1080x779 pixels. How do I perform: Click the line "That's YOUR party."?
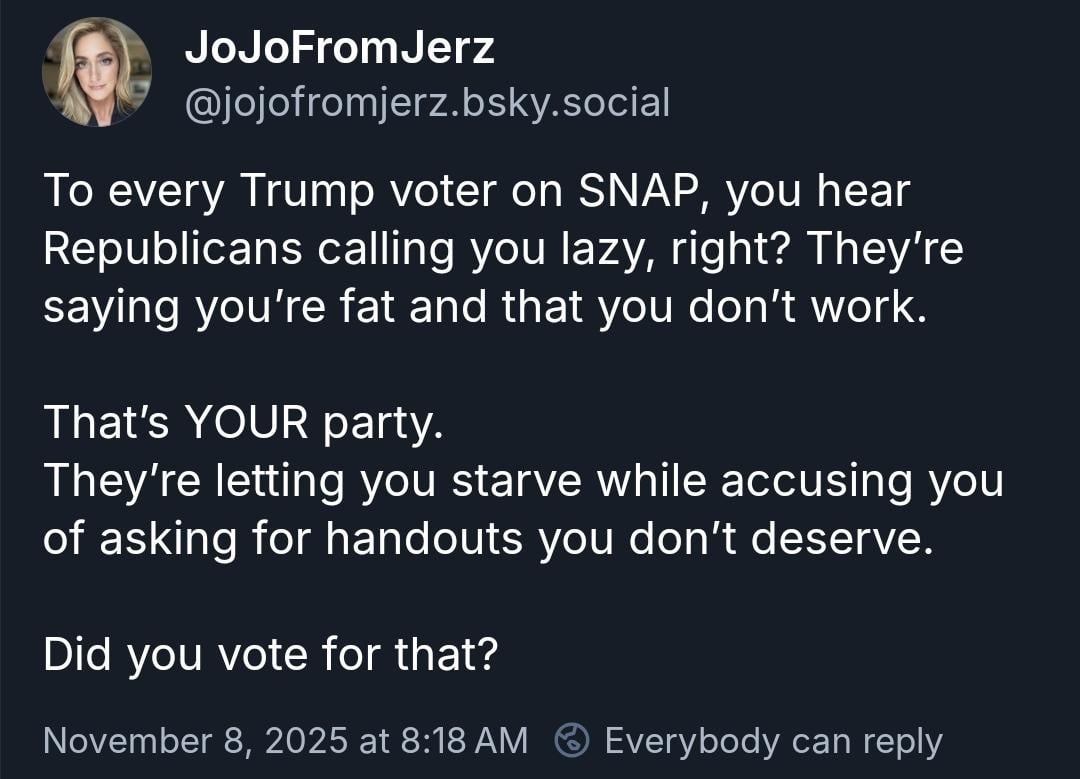(242, 423)
